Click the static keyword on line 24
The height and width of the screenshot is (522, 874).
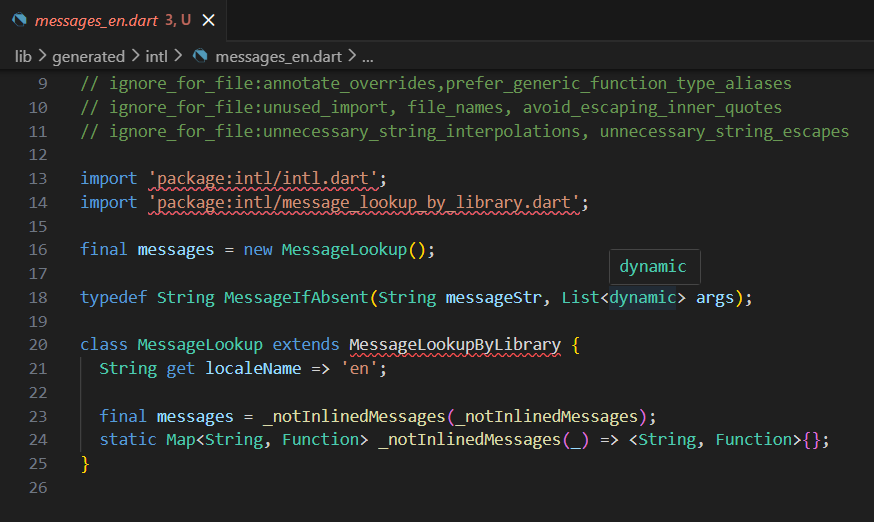(x=128, y=439)
